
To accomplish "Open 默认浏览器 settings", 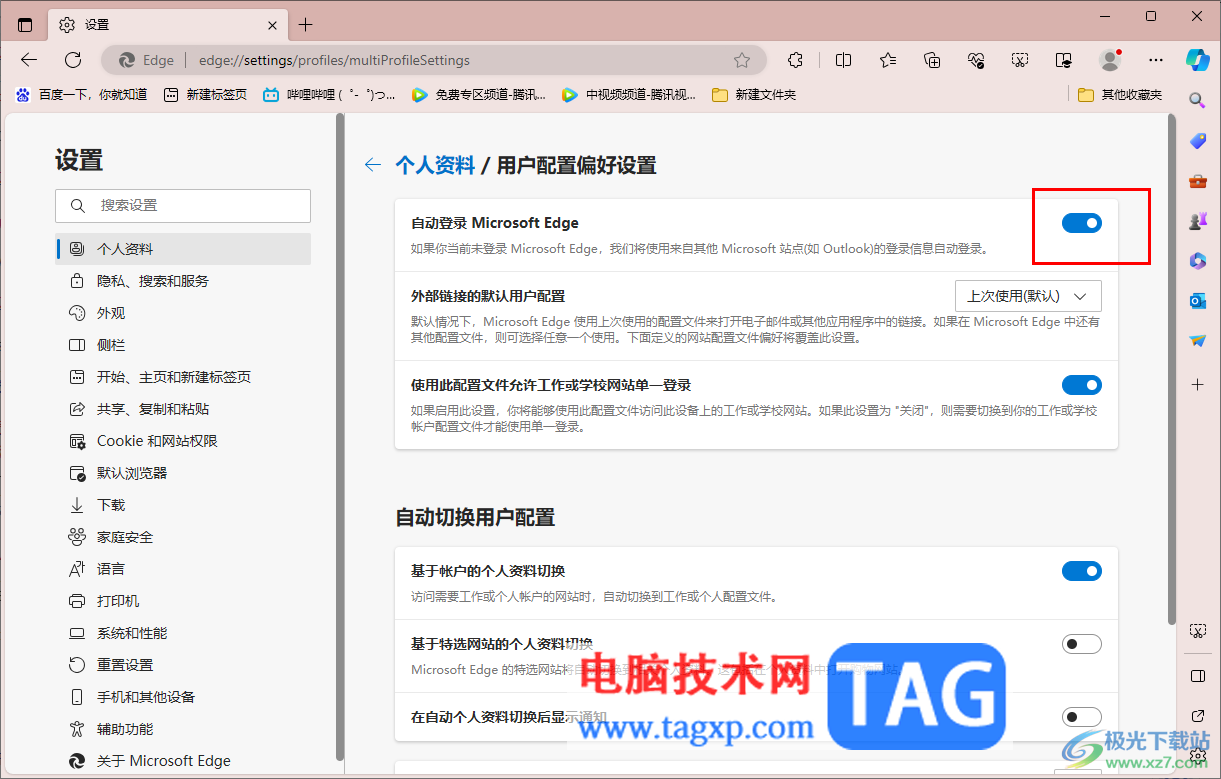I will (184, 473).
